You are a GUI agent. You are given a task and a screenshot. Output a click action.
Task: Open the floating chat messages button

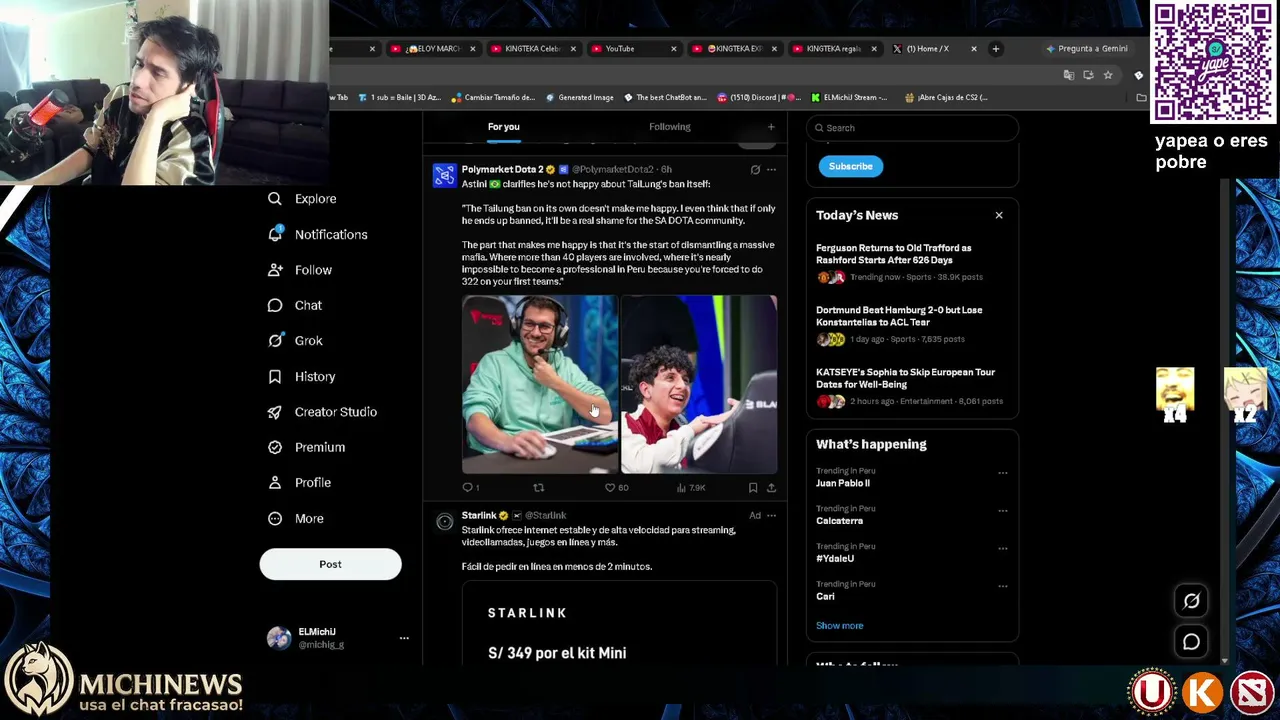pyautogui.click(x=1191, y=642)
